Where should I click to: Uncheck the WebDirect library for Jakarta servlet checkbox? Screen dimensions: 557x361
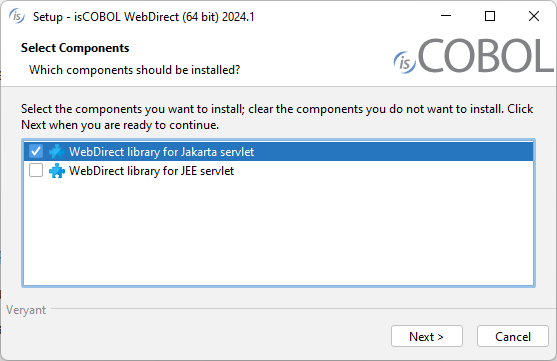click(x=36, y=151)
